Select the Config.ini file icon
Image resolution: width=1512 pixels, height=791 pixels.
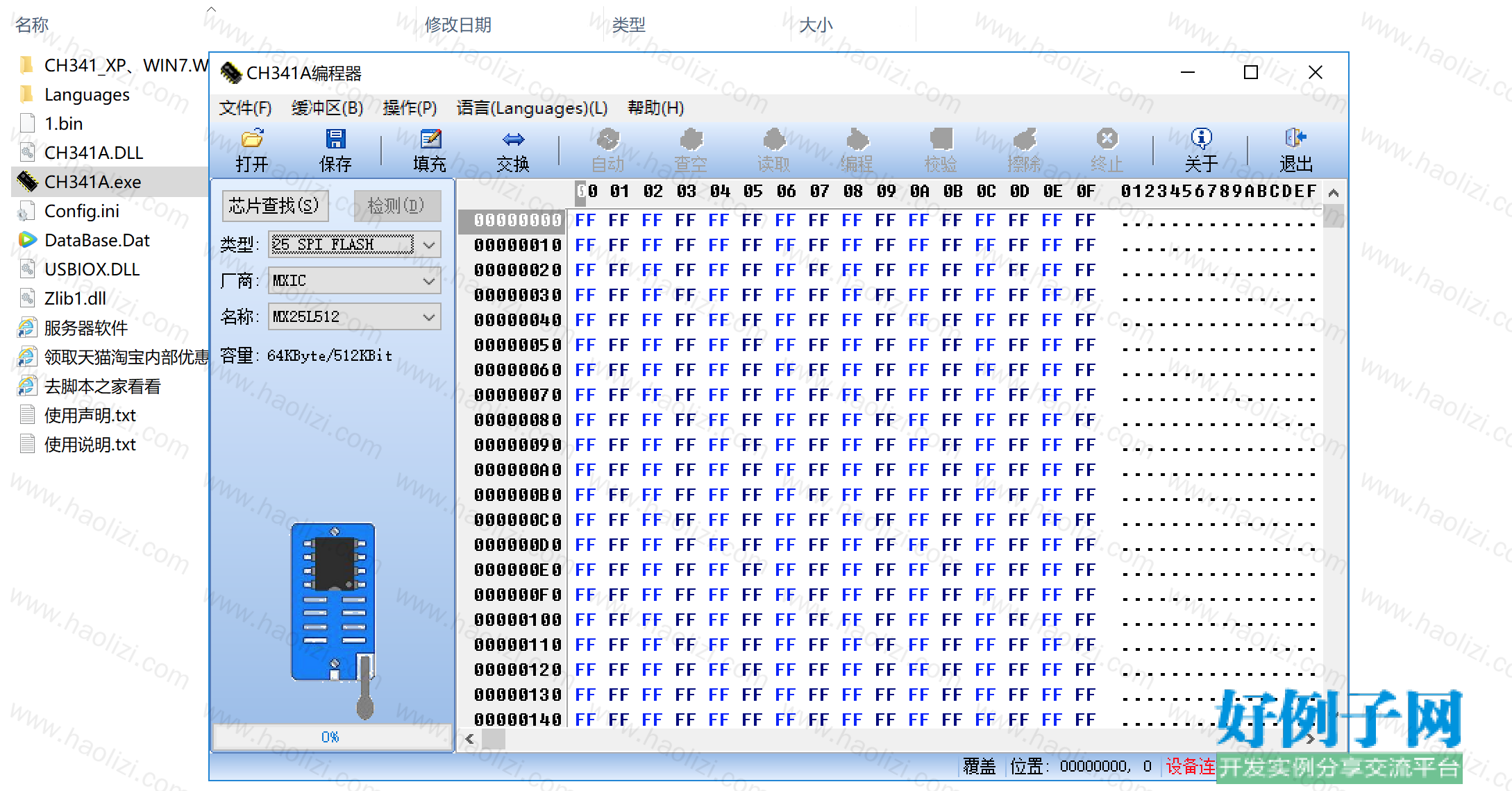pyautogui.click(x=27, y=211)
